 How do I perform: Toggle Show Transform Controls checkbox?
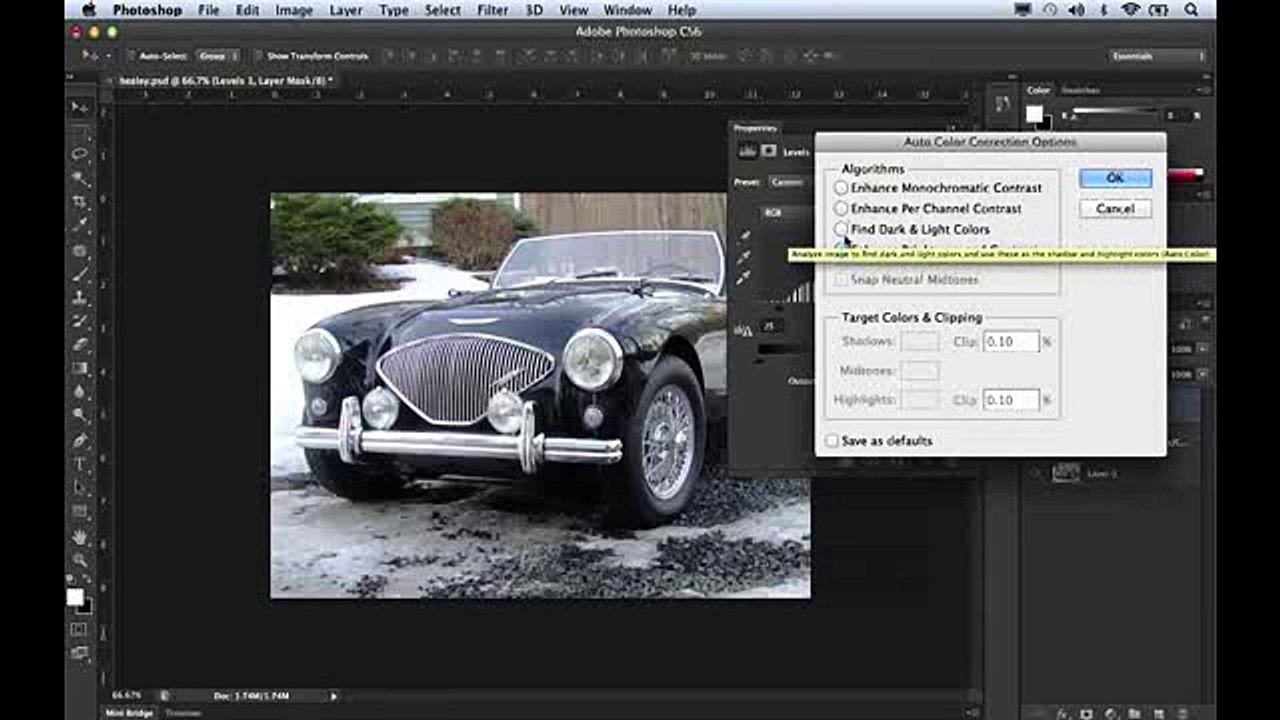click(258, 56)
